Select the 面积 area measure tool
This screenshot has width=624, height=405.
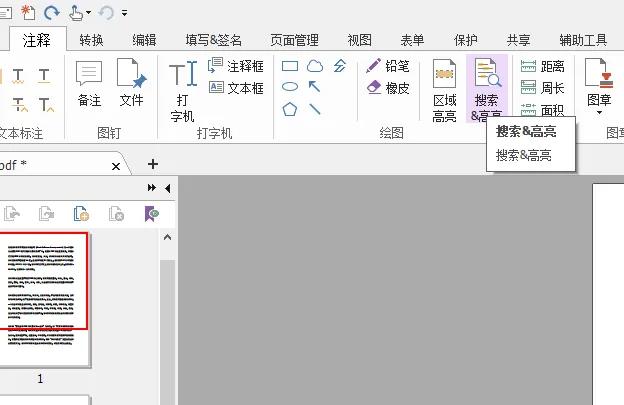click(542, 110)
